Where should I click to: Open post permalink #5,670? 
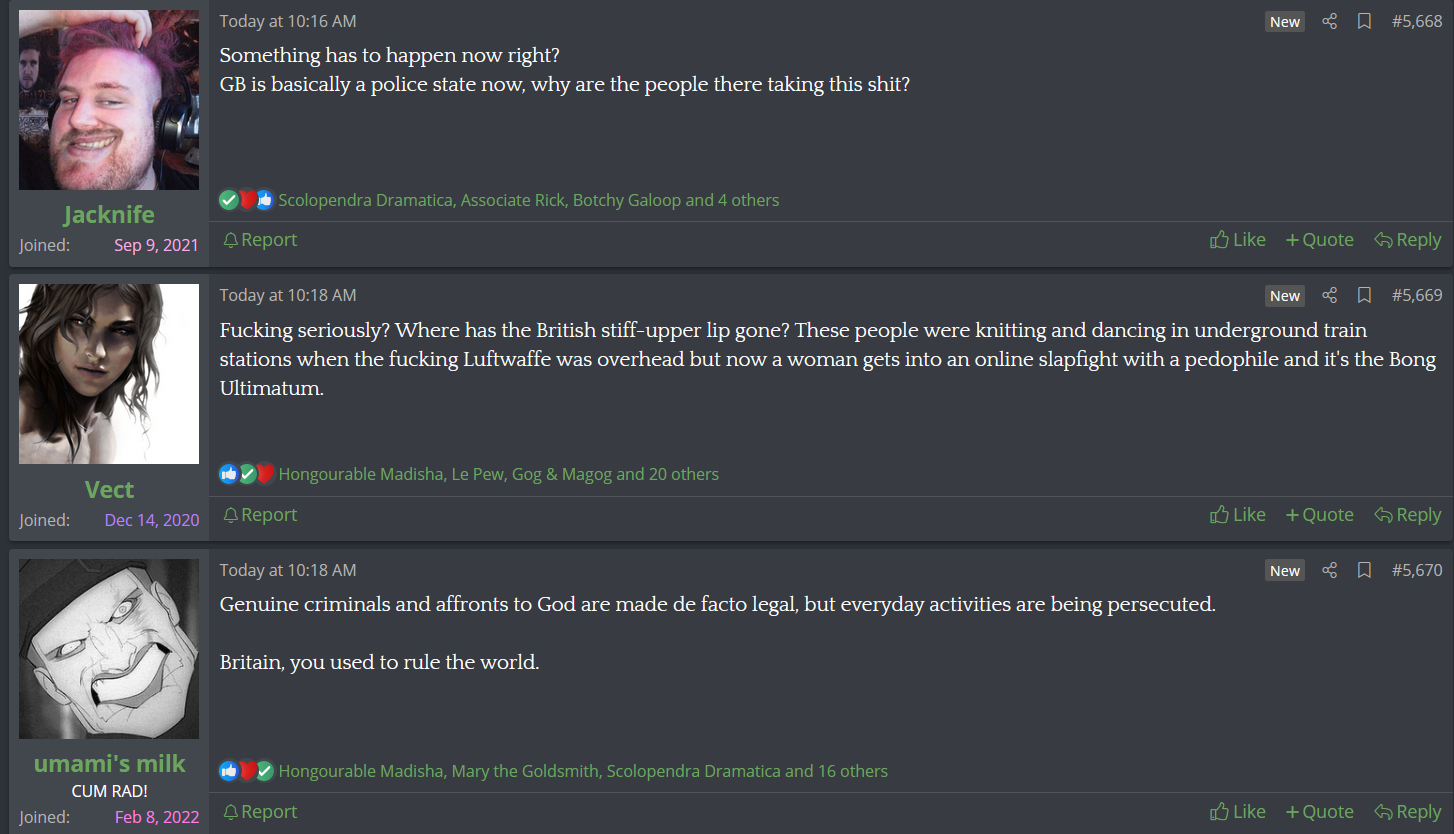pyautogui.click(x=1417, y=570)
